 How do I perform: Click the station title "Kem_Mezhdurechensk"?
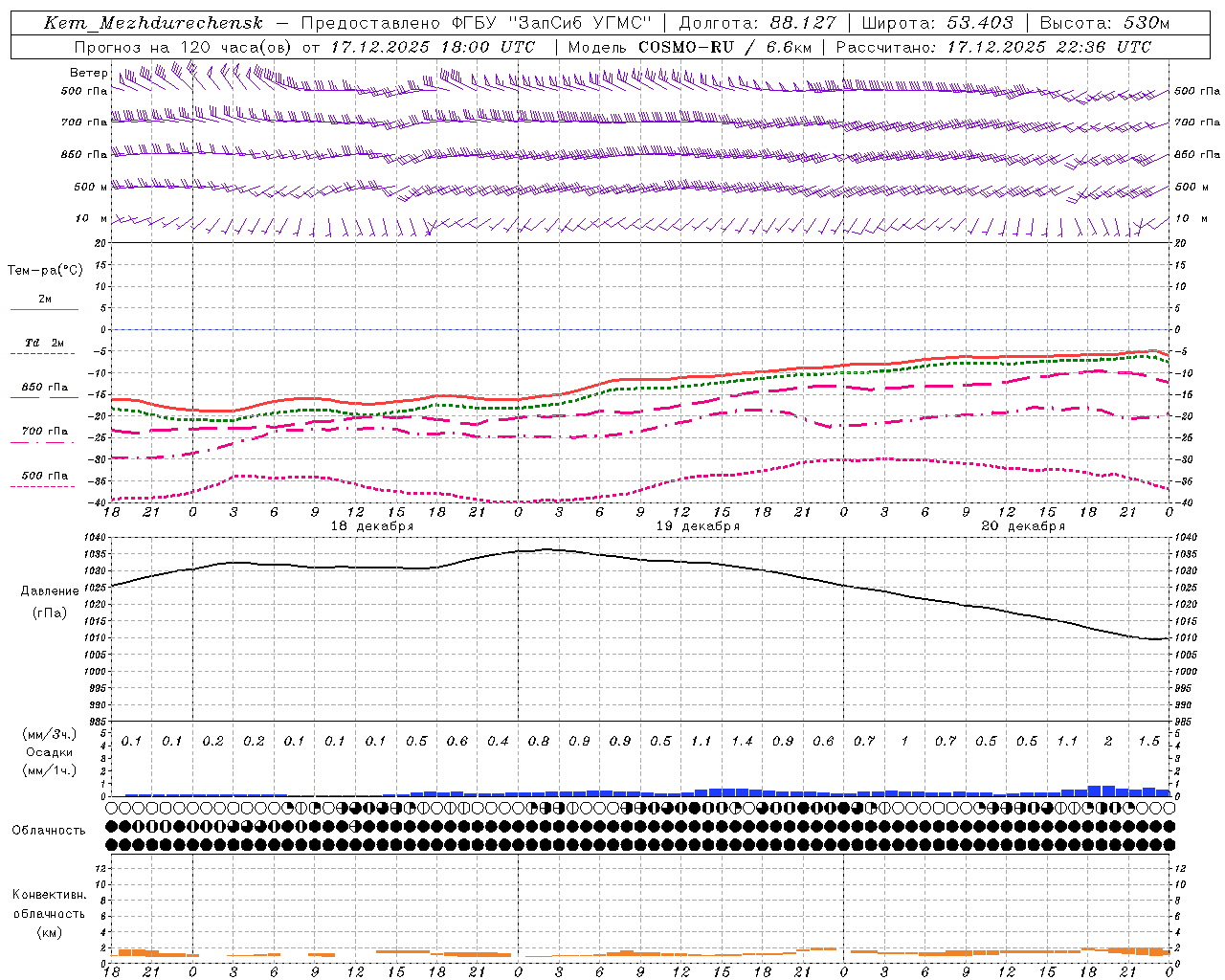click(x=153, y=23)
